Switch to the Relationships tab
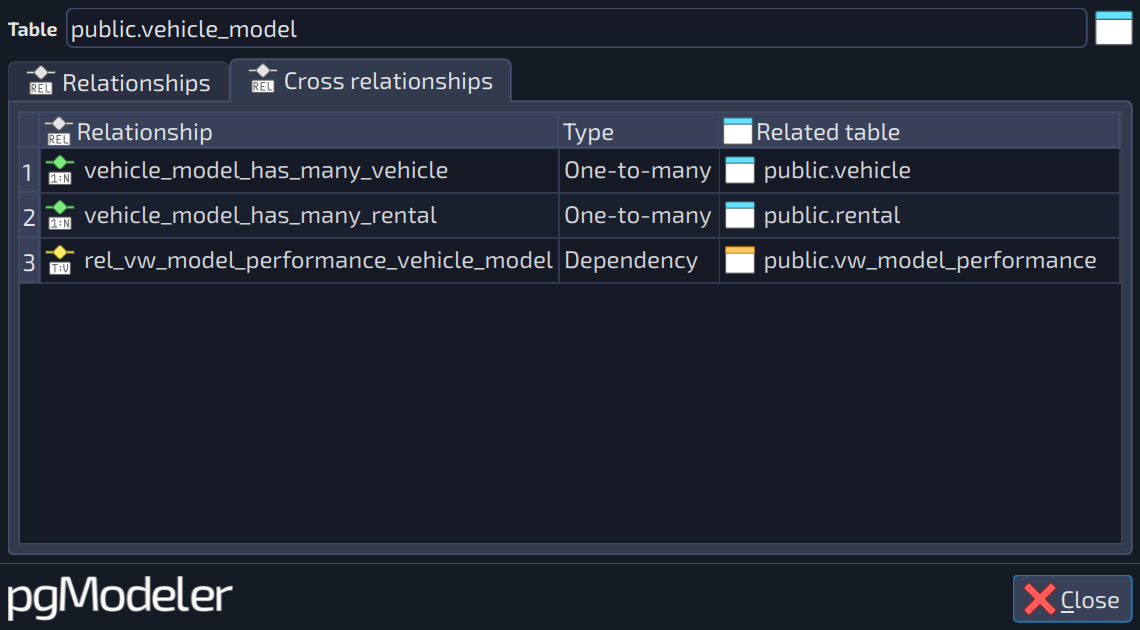 pos(119,82)
